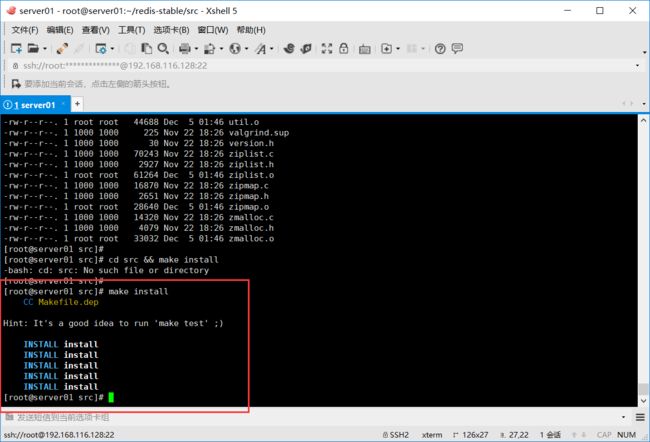The height and width of the screenshot is (442, 650).
Task: Click the status bar ssh://root@192.168.116.128:22 text
Action: [59, 435]
